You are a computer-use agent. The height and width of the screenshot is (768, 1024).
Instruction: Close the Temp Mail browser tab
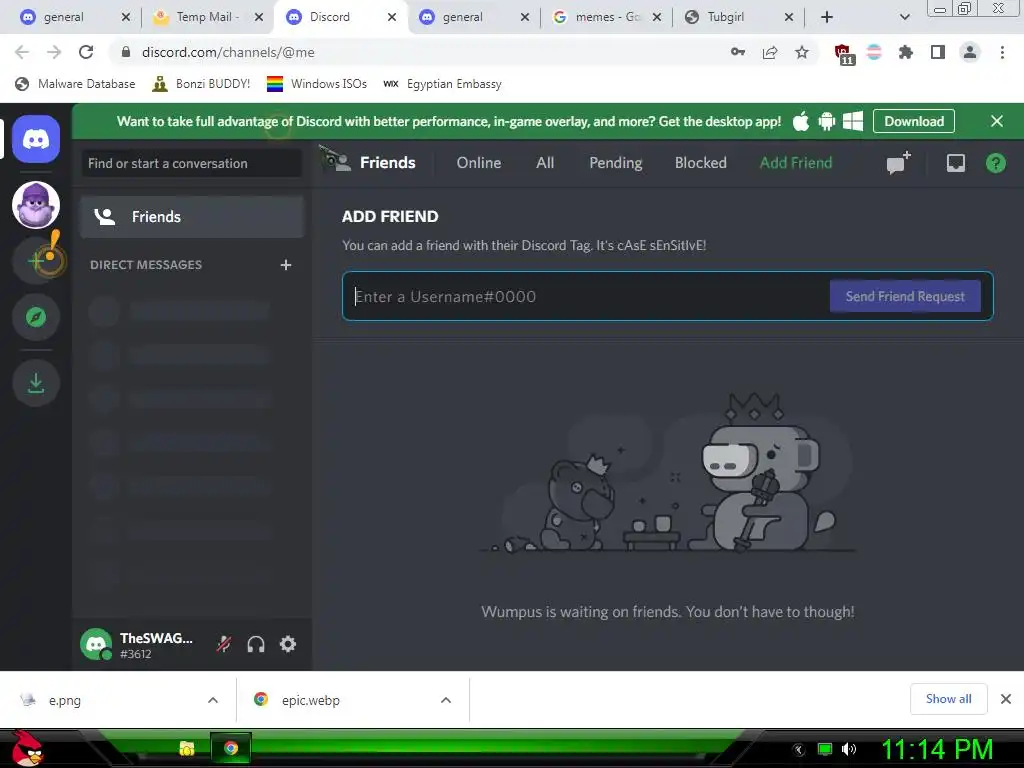(259, 17)
